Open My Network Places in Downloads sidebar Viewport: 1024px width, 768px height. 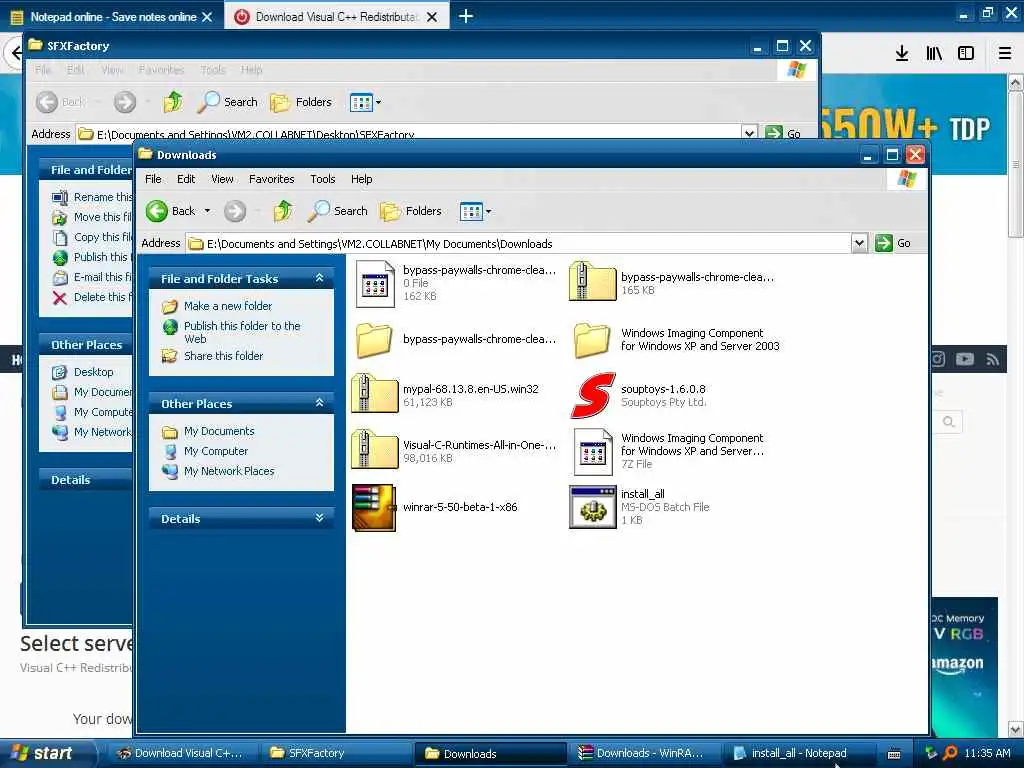(x=229, y=471)
